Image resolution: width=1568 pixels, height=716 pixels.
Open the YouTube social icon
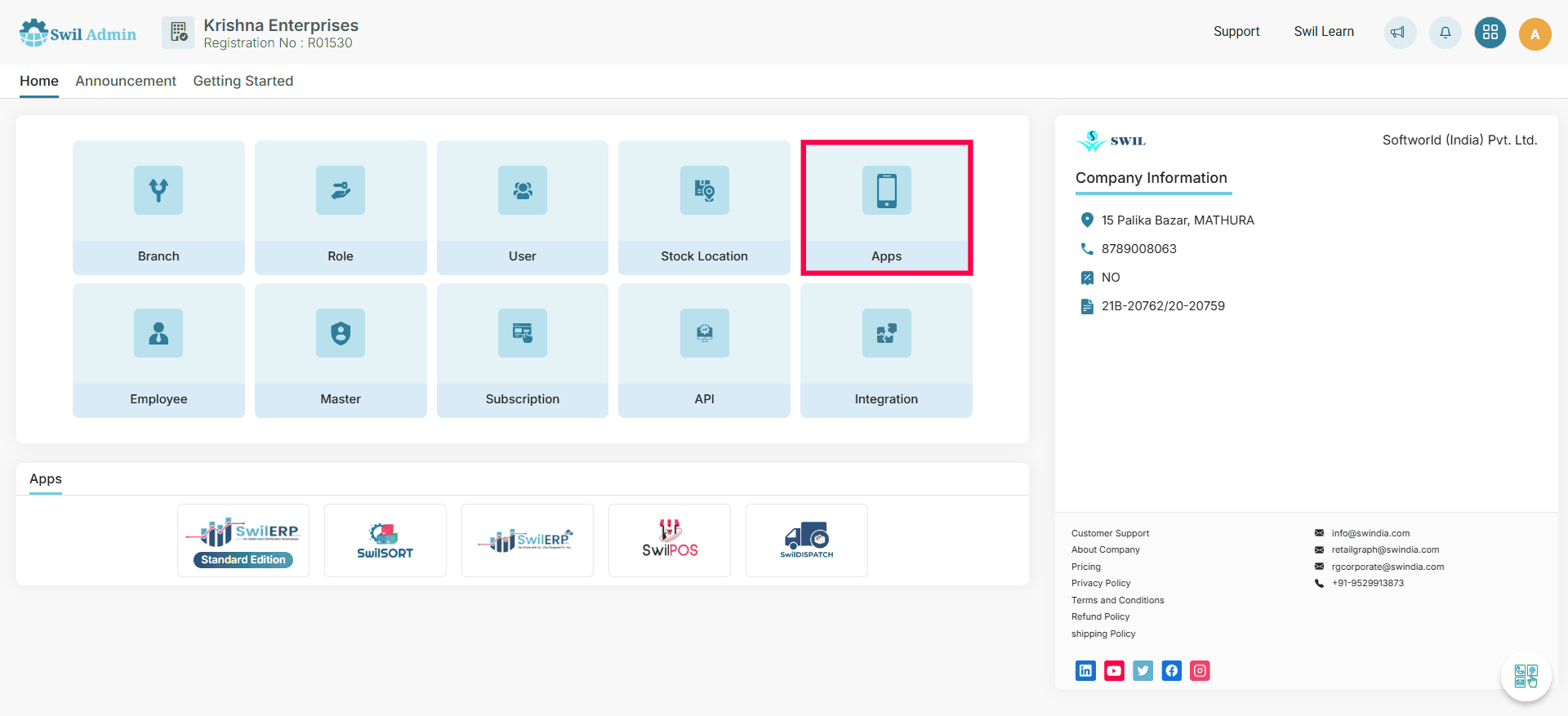pos(1114,671)
